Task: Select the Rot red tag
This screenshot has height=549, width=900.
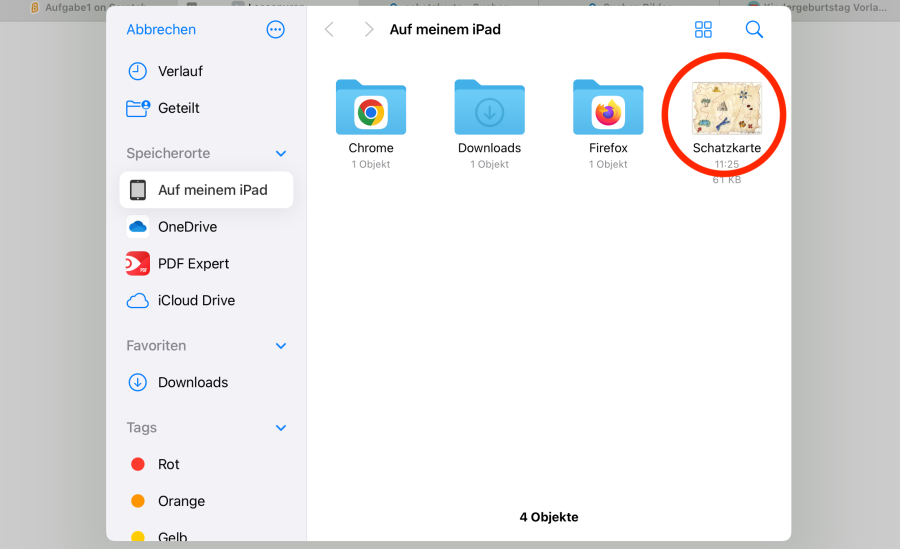Action: (168, 464)
